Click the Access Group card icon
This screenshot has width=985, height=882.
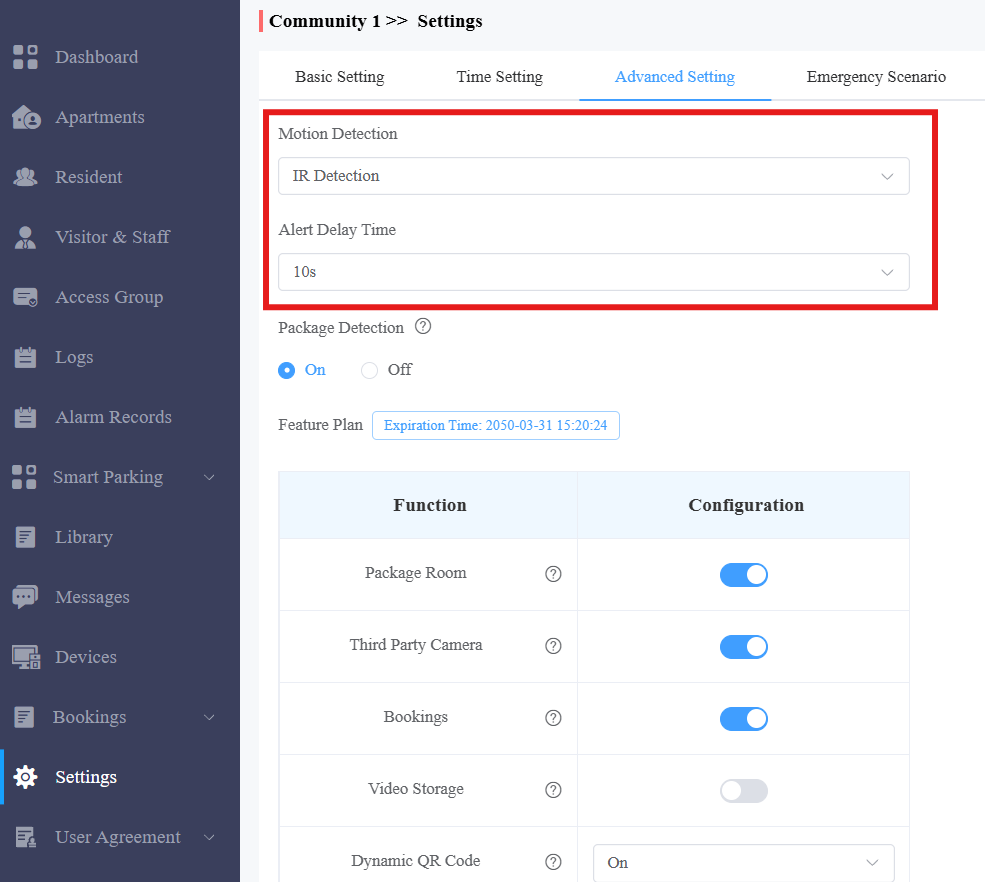pyautogui.click(x=25, y=297)
